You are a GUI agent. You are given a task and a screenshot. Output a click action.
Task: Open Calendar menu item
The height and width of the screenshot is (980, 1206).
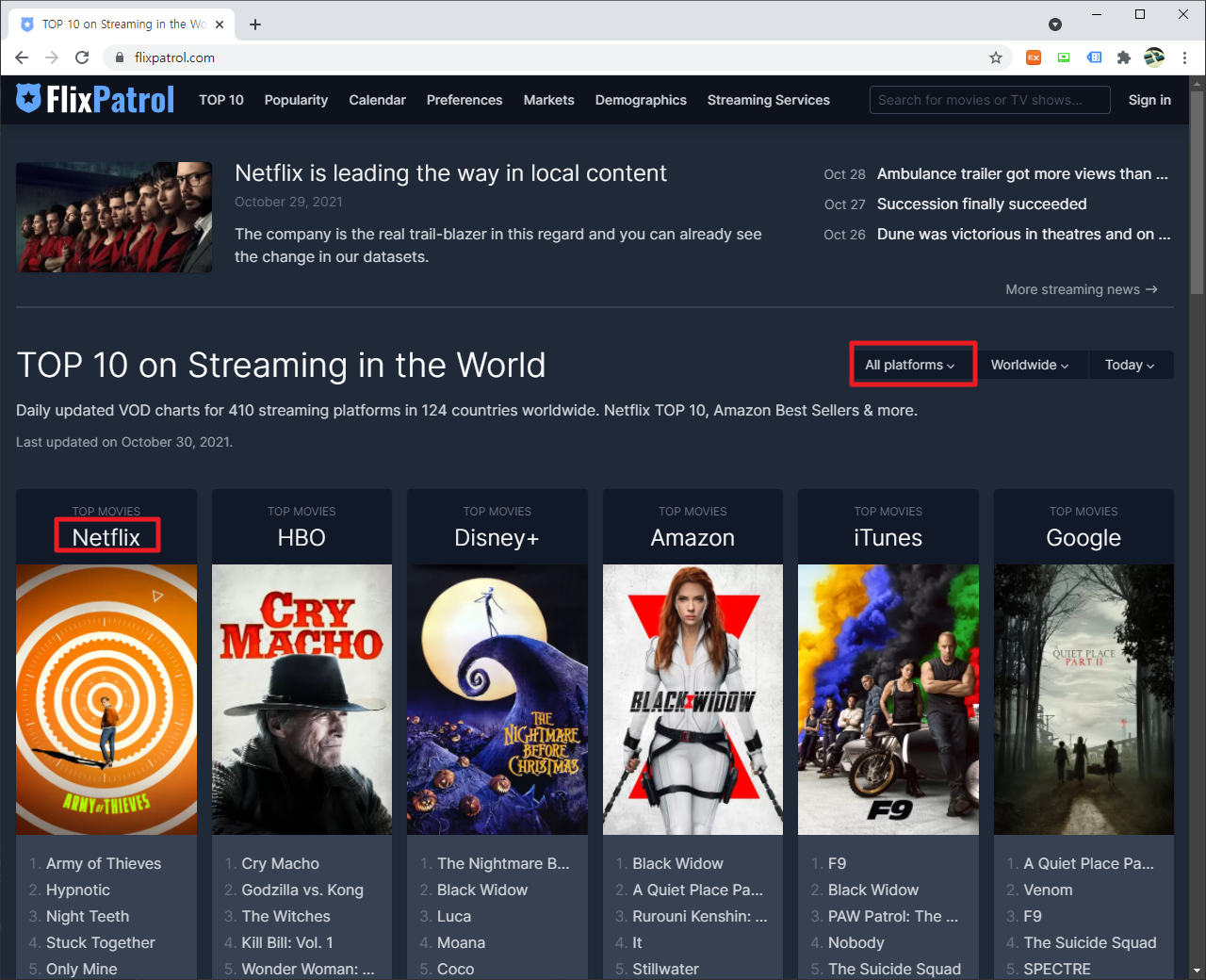click(x=377, y=100)
